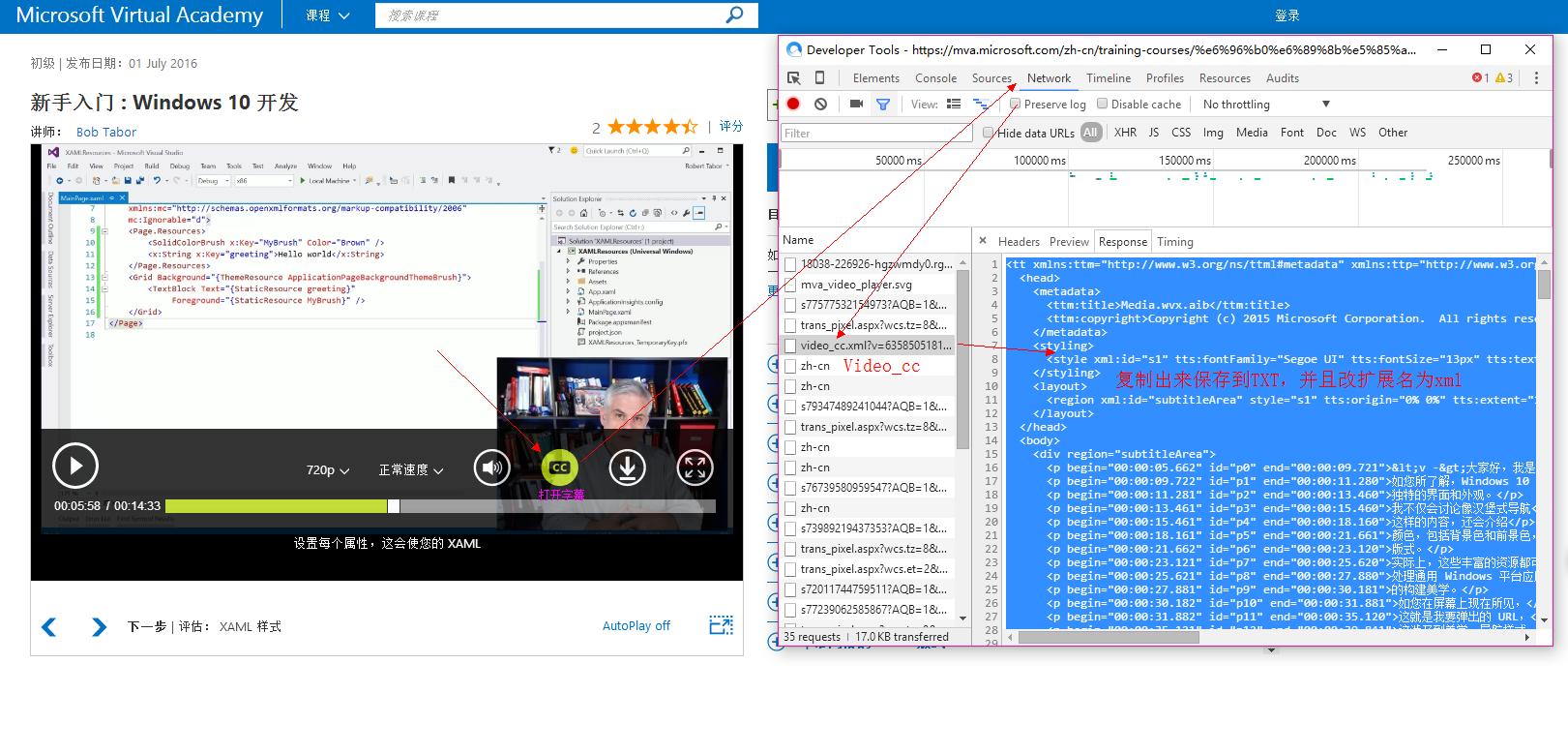Toggle the blue filter funnel icon

click(883, 105)
